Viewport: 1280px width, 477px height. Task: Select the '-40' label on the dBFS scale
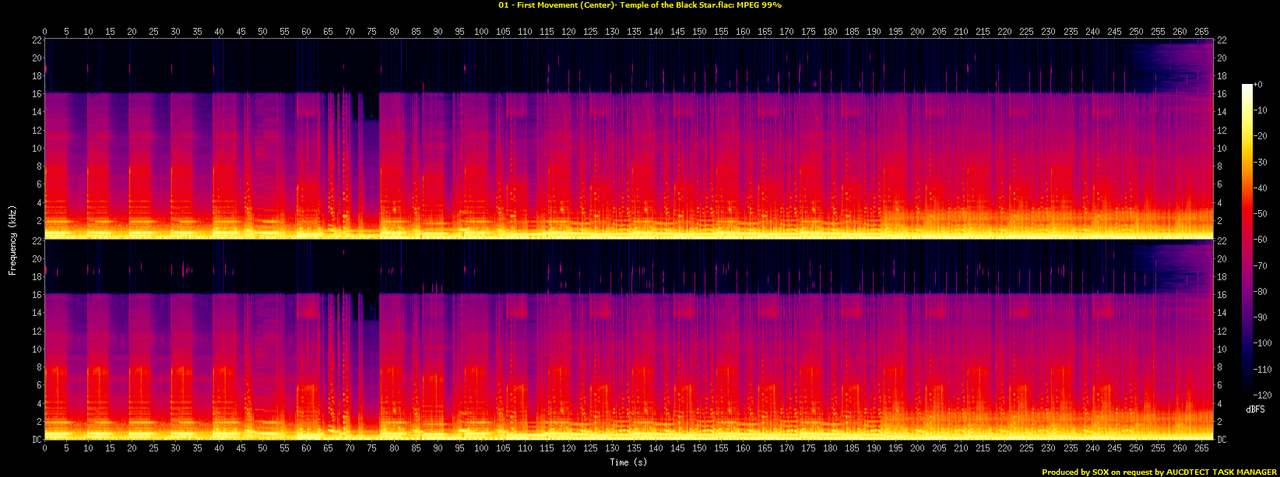[1262, 188]
